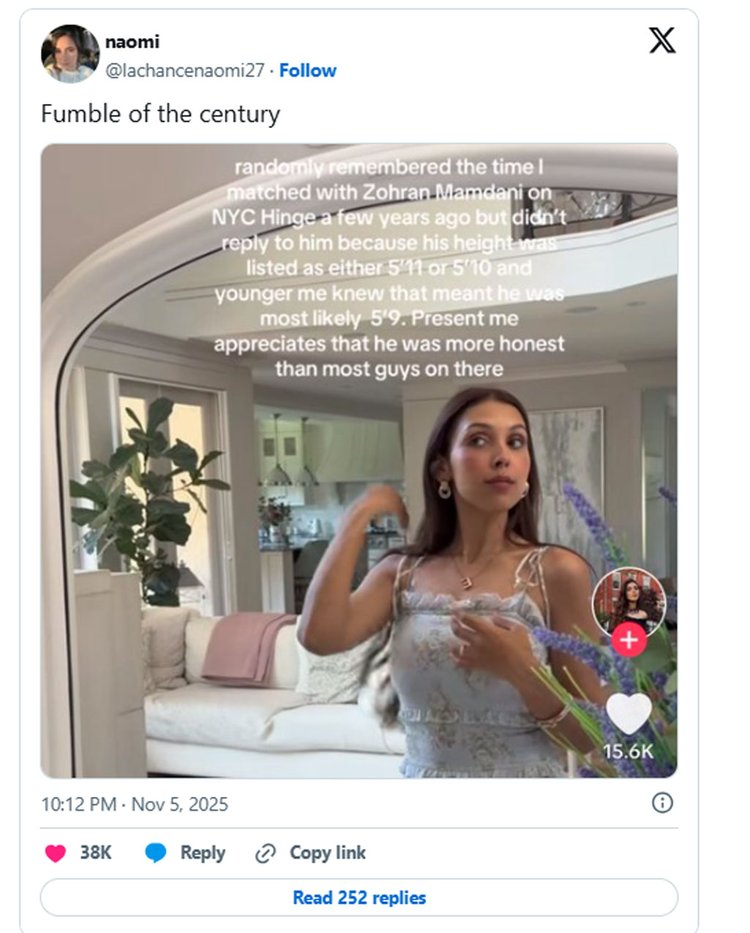Click the TikTok creator avatar in video

tap(628, 602)
